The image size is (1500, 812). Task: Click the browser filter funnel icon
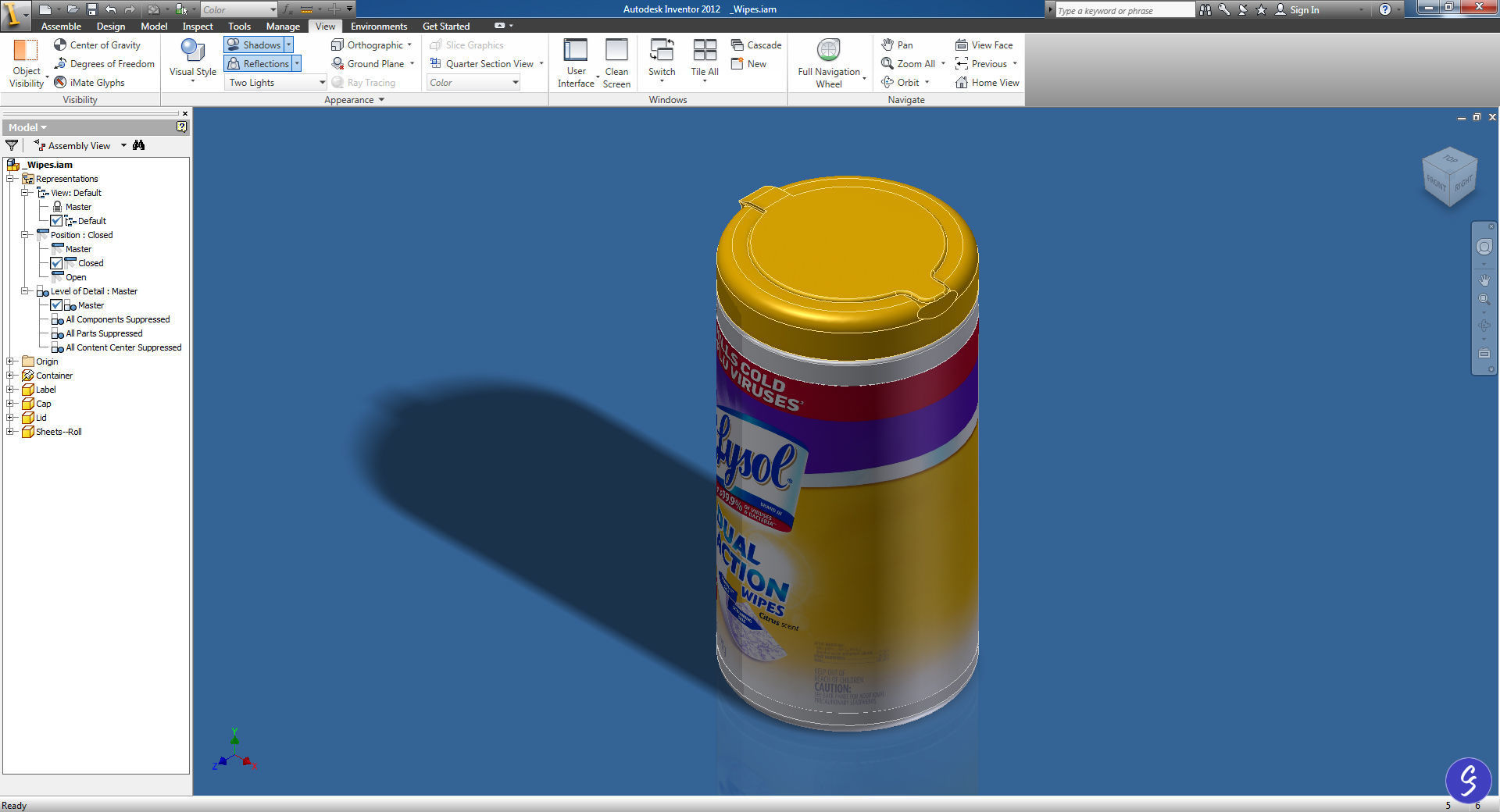[12, 145]
